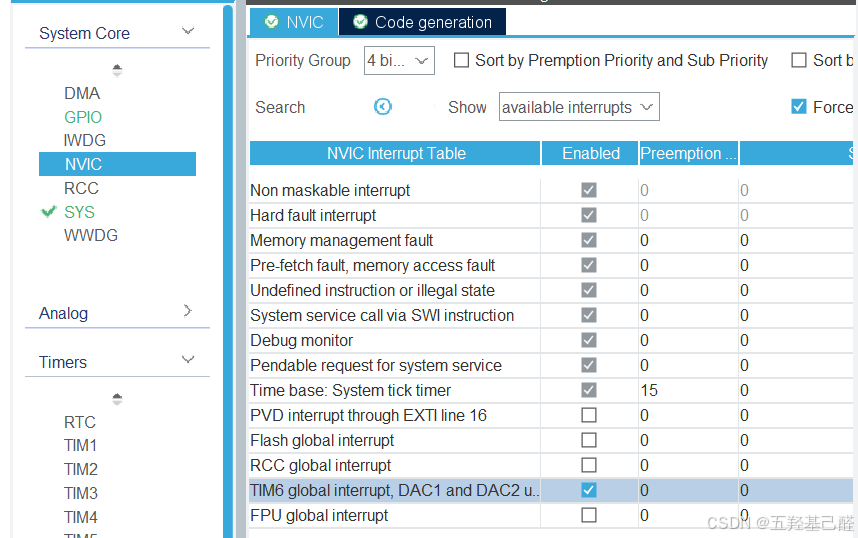Click the sort arrows icon above RTC list
The width and height of the screenshot is (858, 538).
(x=117, y=399)
